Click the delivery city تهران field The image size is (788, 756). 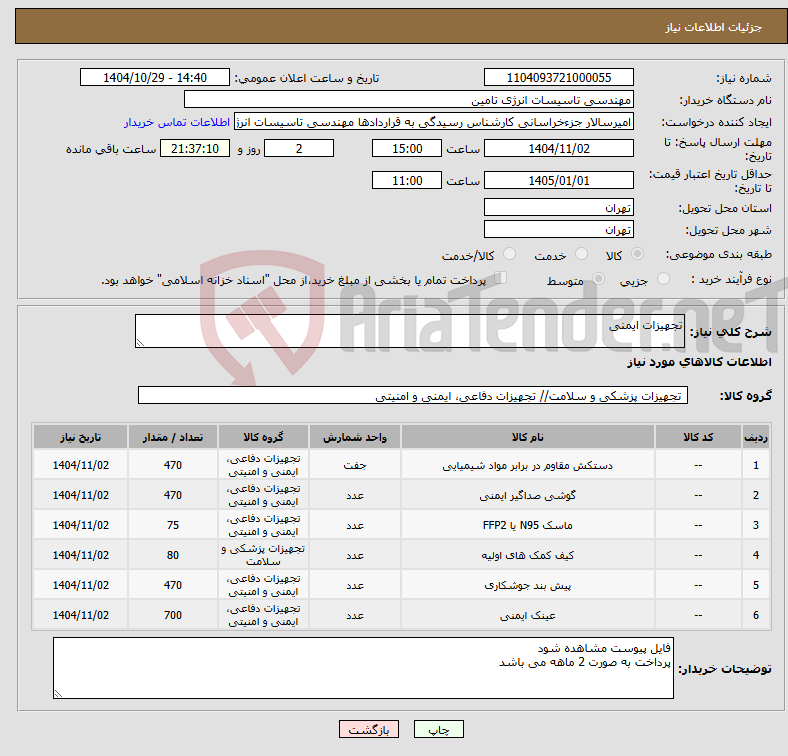(x=558, y=229)
